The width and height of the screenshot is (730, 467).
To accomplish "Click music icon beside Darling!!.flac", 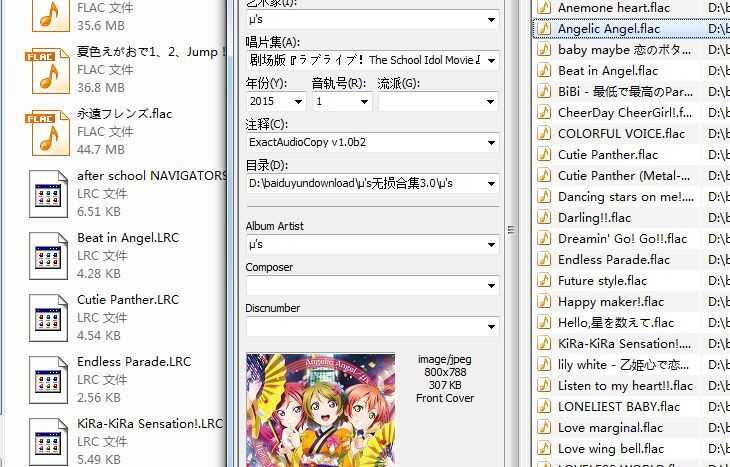I will point(544,217).
